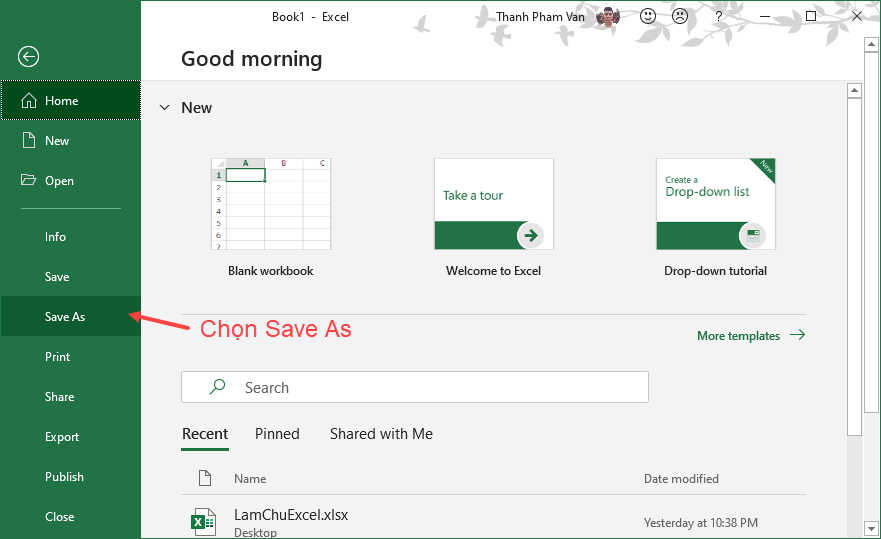
Task: Open the Export menu item
Action: tap(62, 437)
